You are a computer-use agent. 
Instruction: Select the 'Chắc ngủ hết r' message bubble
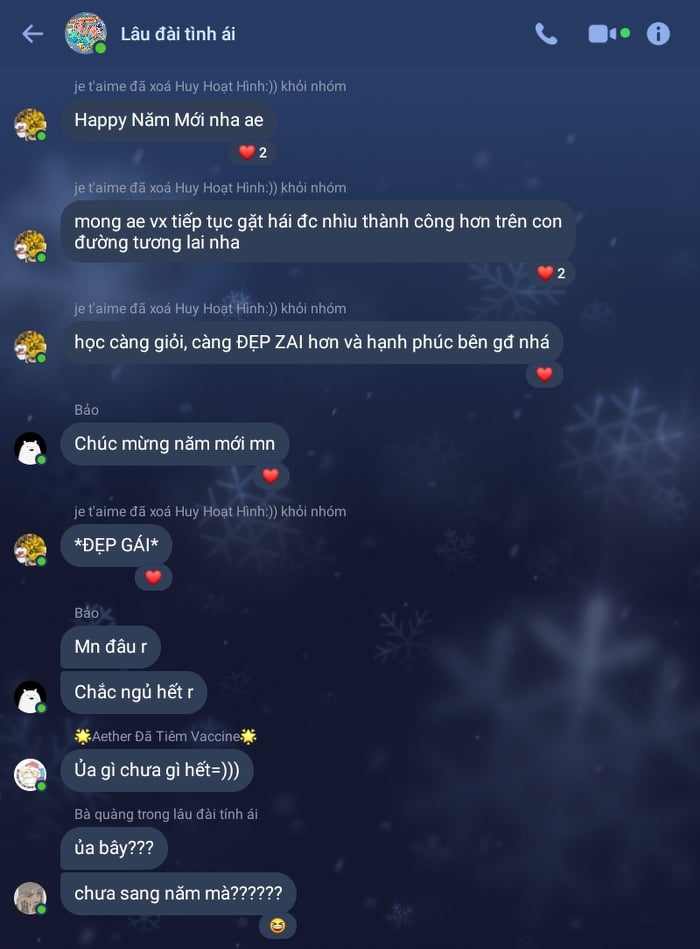tap(134, 692)
